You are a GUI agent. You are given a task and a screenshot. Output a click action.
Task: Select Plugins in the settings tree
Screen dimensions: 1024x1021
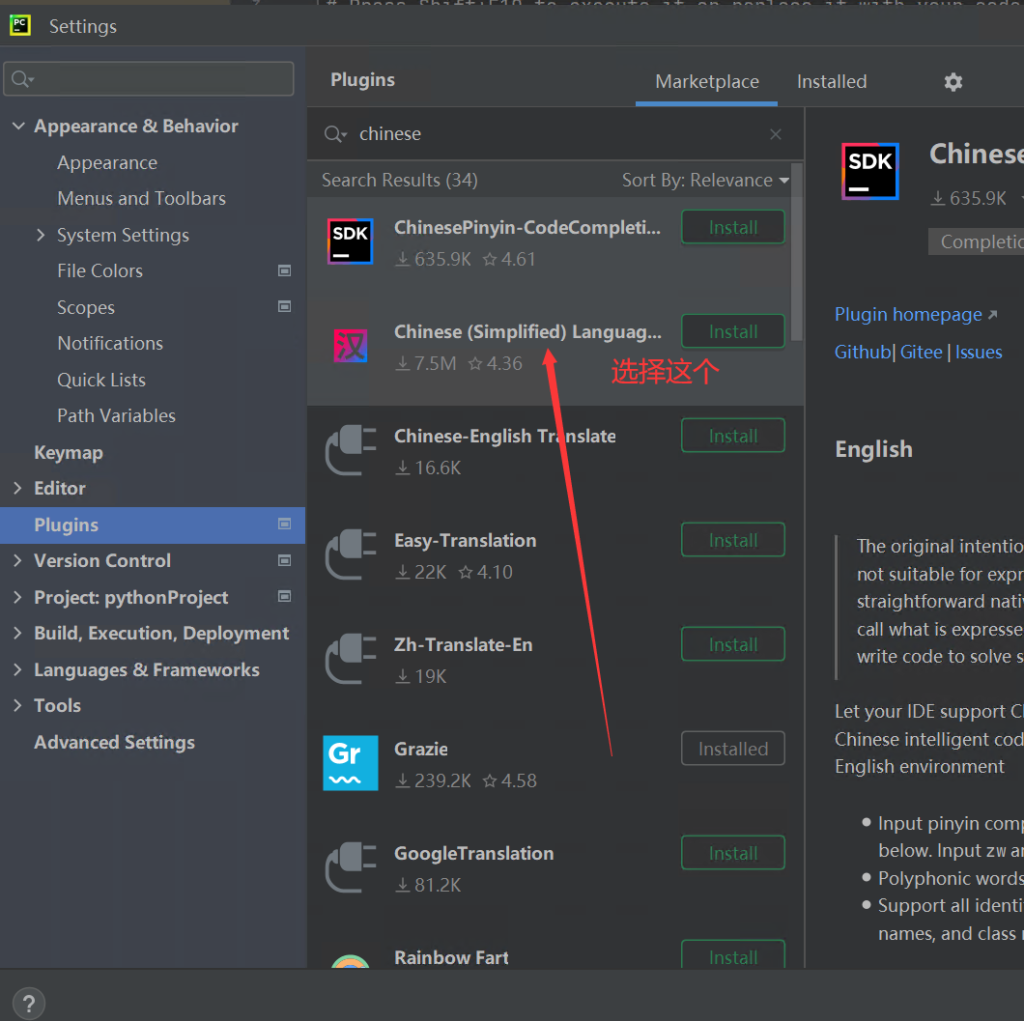click(153, 525)
